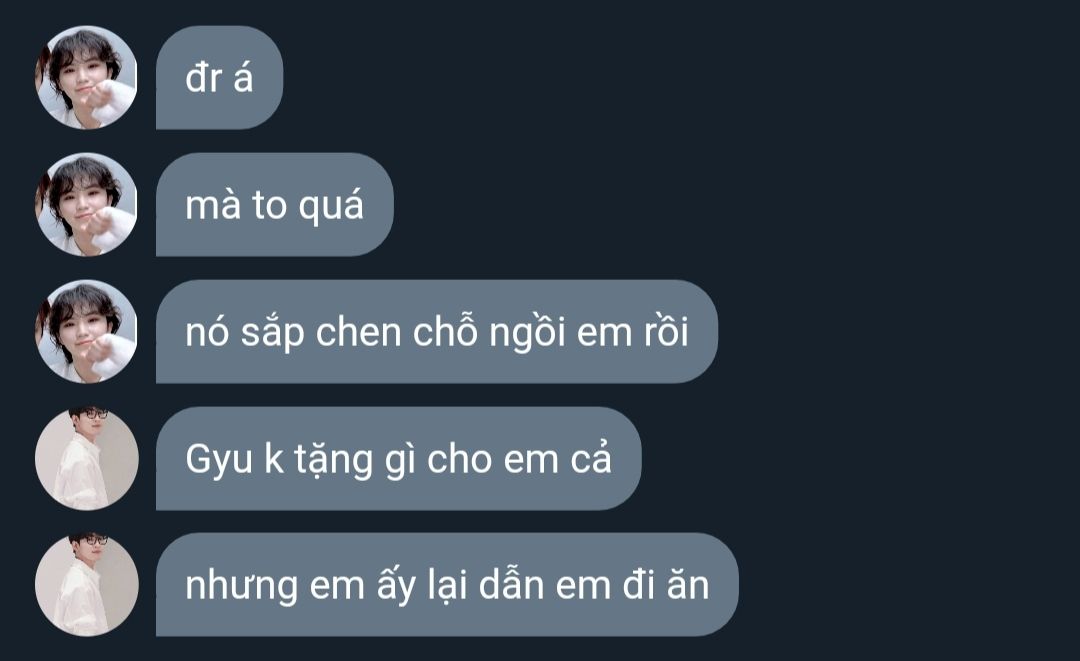Tap avatar next to "mà to quá" message
This screenshot has height=661, width=1080.
tap(86, 204)
